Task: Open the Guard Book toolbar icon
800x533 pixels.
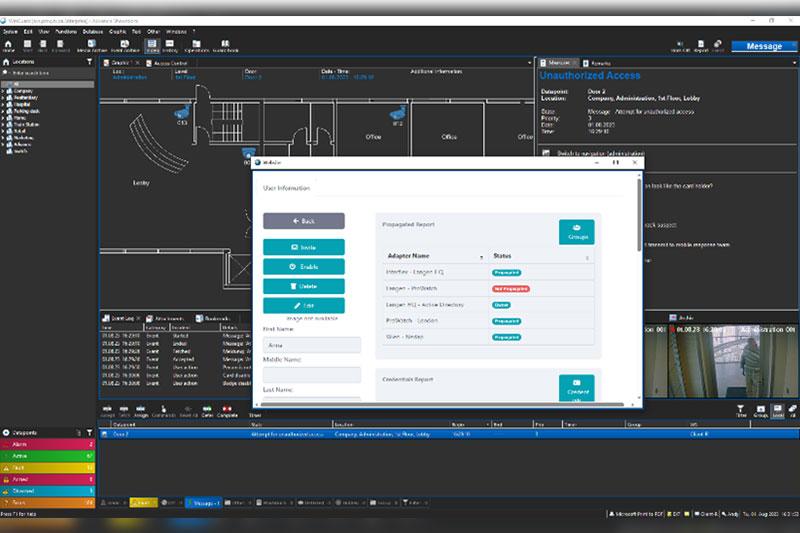Action: (225, 45)
